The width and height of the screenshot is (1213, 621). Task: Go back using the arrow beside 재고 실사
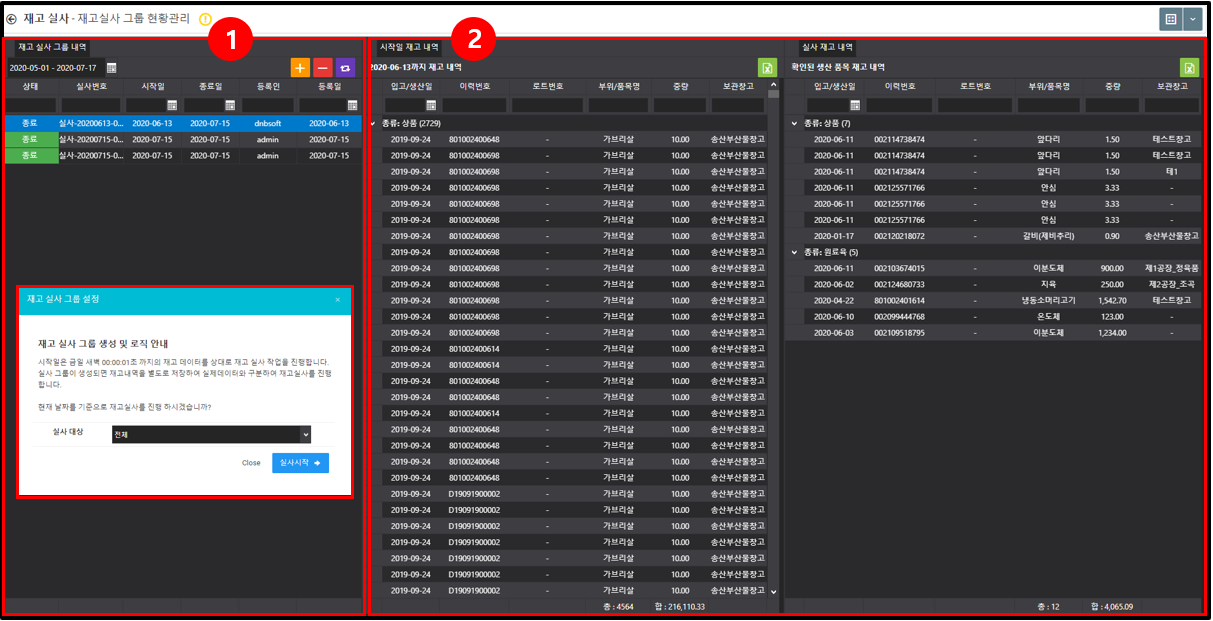click(x=11, y=19)
